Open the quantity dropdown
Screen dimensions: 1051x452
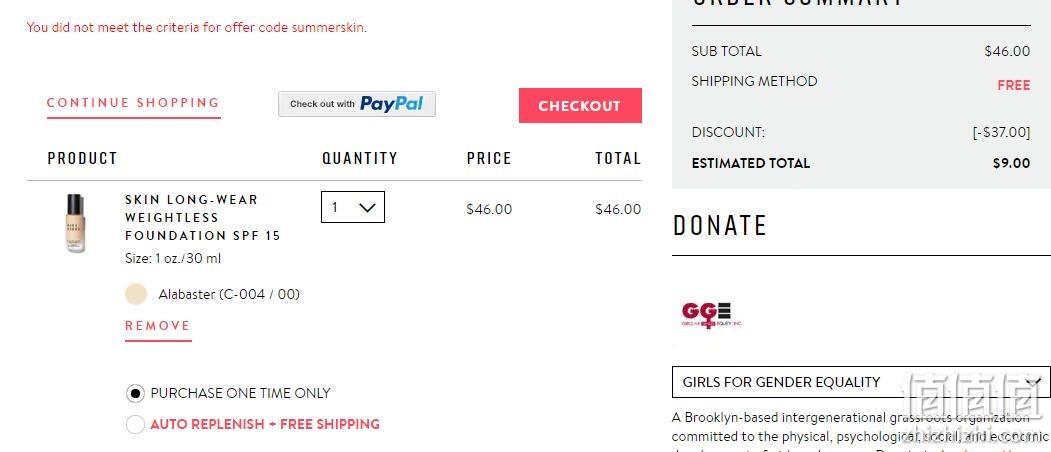tap(353, 207)
